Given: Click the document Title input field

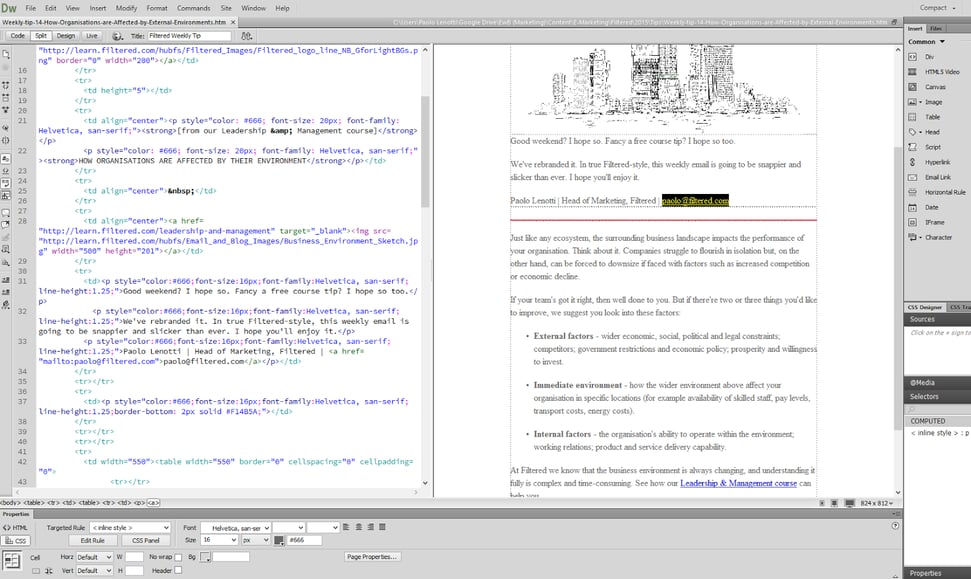Looking at the screenshot, I should pyautogui.click(x=189, y=36).
